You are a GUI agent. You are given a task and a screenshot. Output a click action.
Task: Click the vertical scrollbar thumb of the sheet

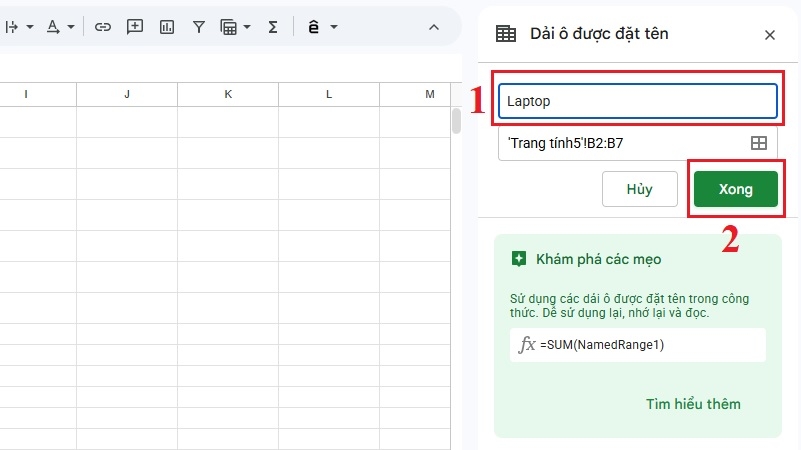[x=456, y=121]
